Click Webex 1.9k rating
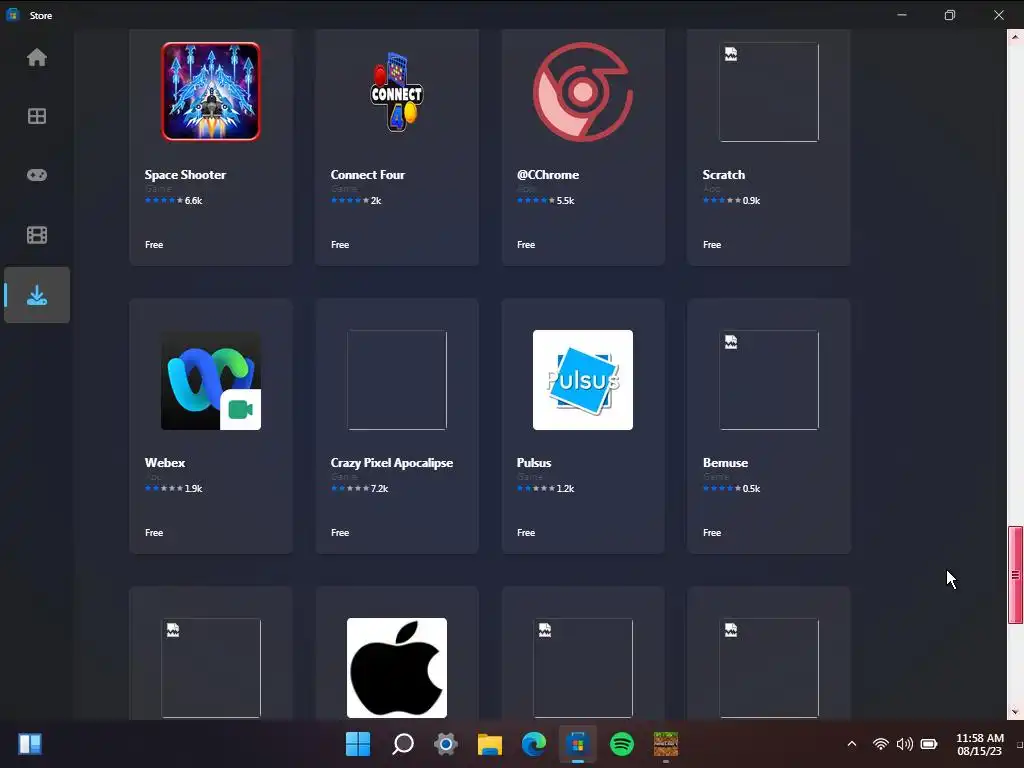The image size is (1024, 768). (174, 488)
